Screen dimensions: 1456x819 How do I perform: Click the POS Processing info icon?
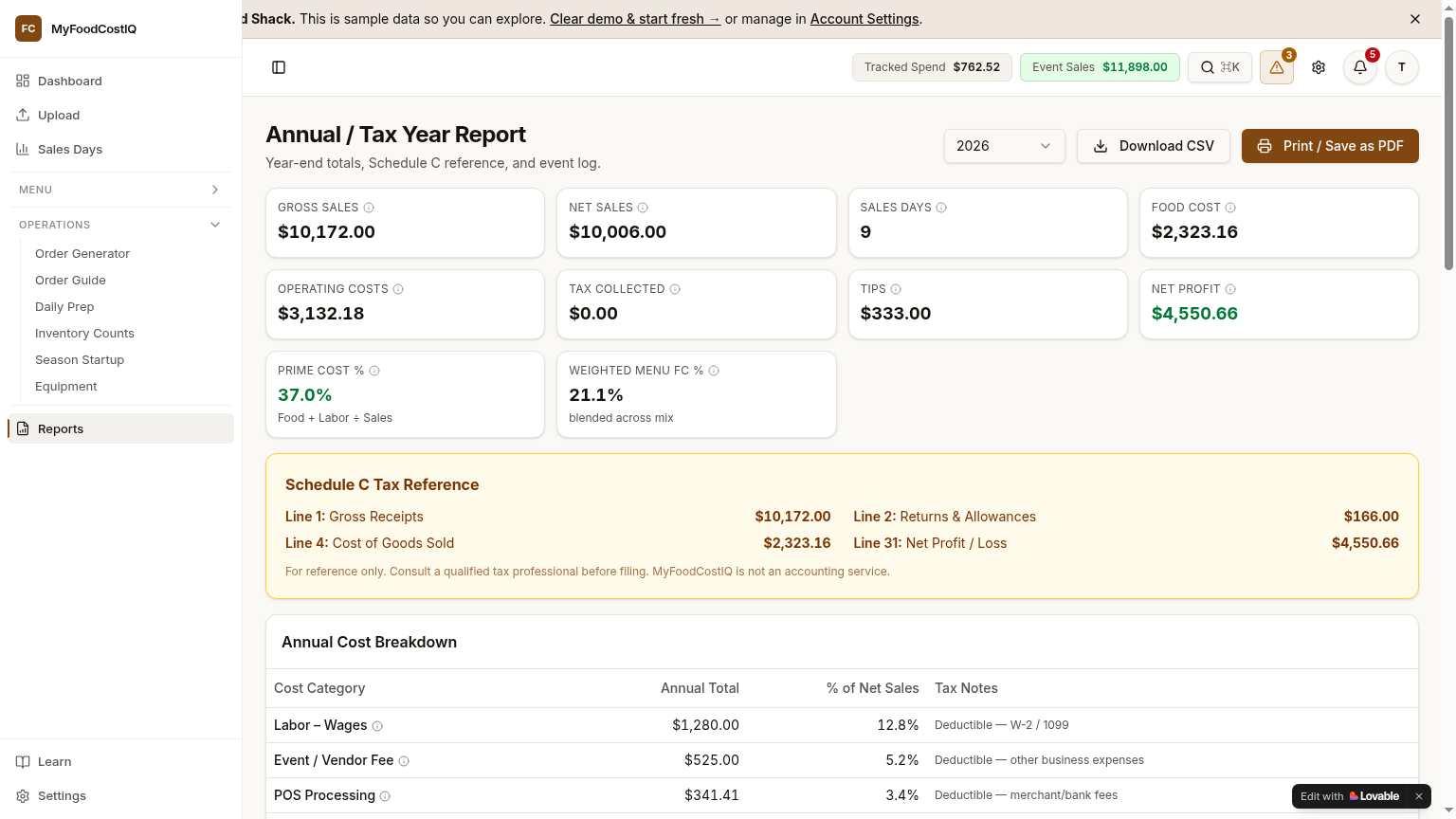pos(385,796)
